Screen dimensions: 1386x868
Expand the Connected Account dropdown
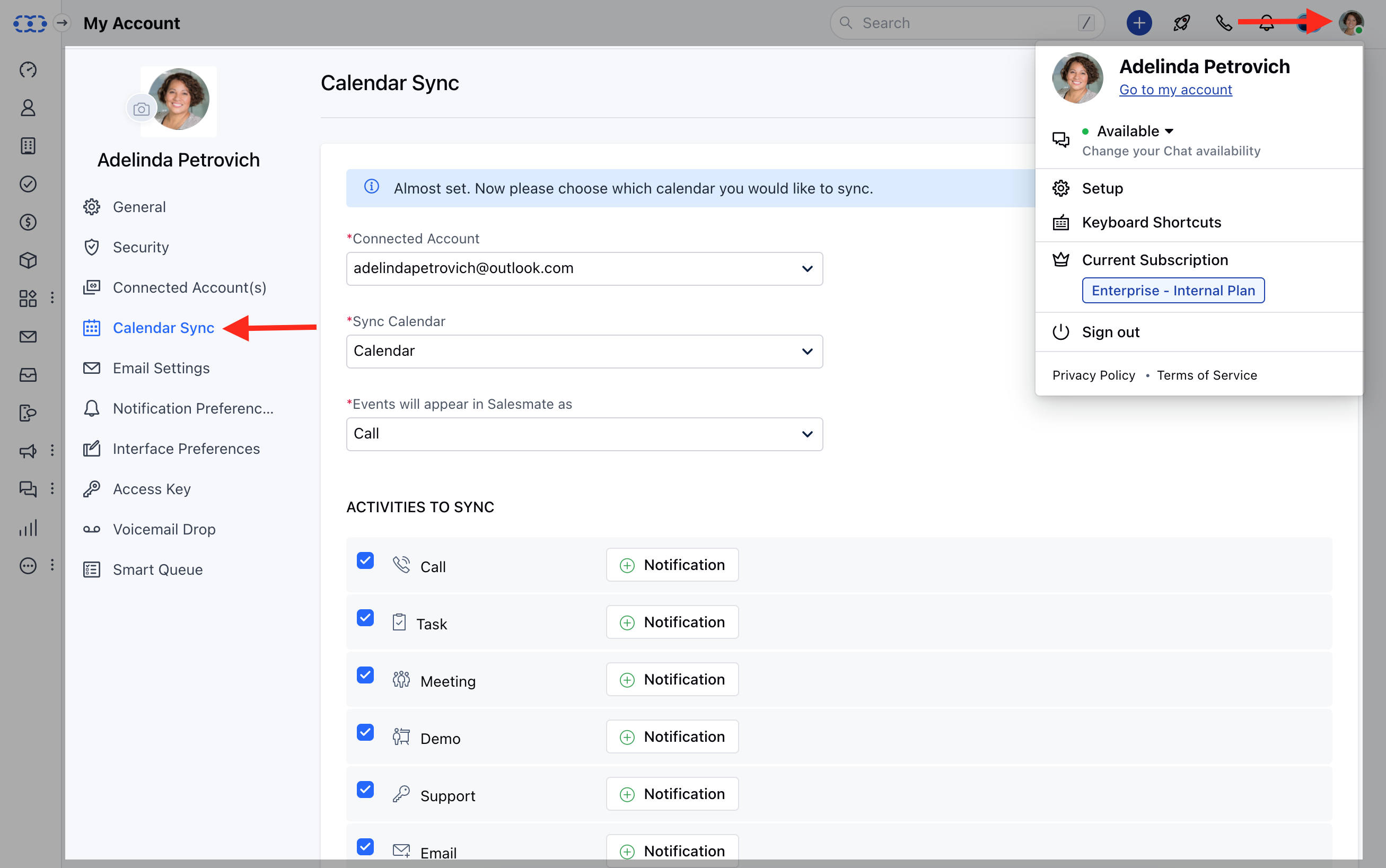click(584, 269)
